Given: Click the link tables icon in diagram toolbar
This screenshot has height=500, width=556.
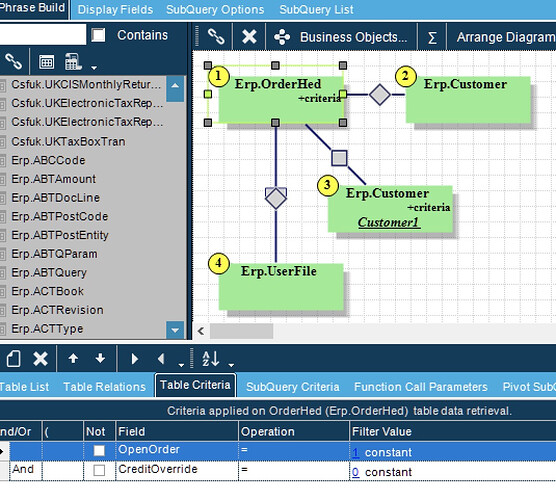Looking at the screenshot, I should tap(216, 37).
